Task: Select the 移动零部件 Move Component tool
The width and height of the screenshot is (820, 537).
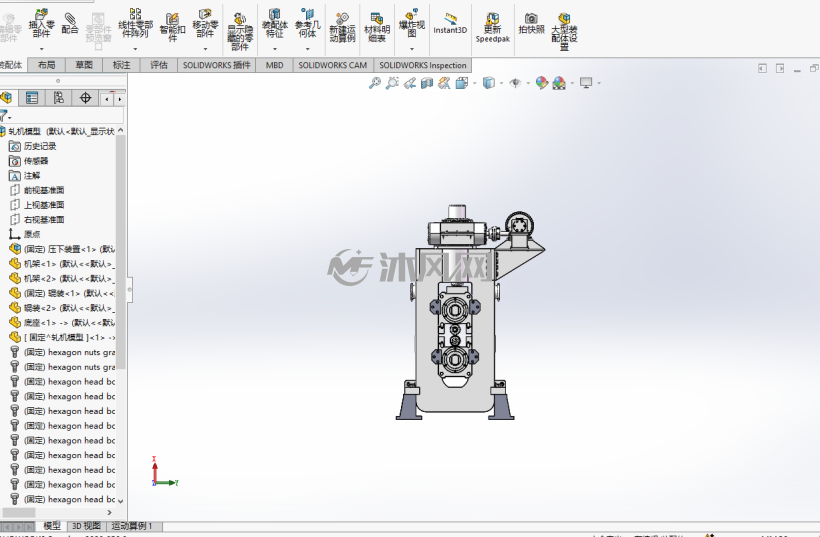Action: pos(205,23)
